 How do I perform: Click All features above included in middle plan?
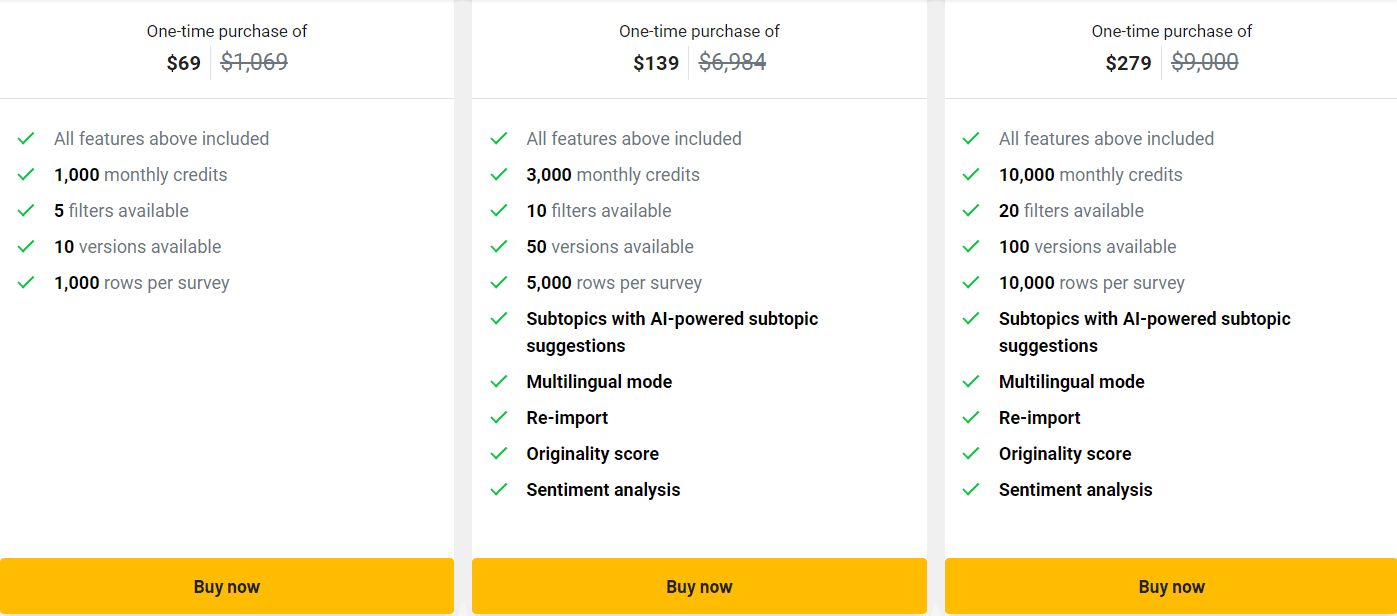click(634, 138)
